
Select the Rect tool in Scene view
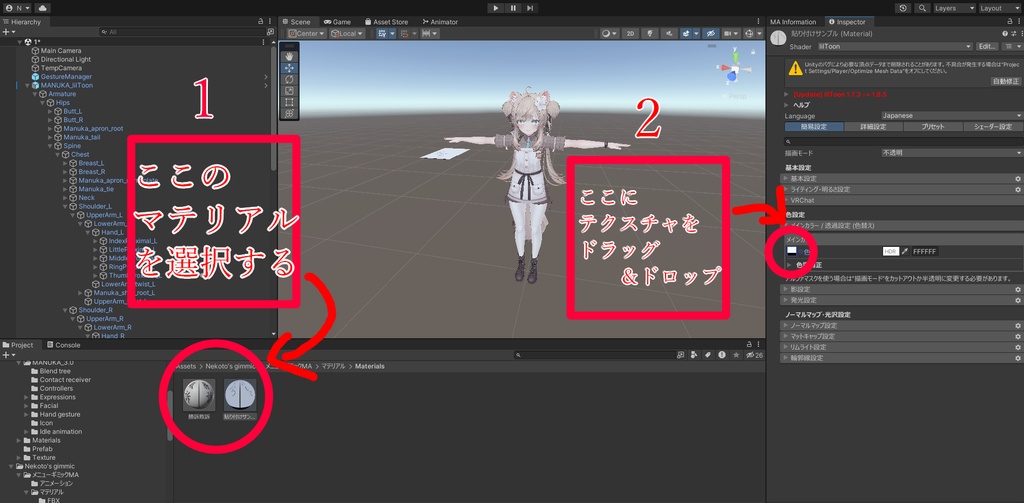(x=289, y=102)
